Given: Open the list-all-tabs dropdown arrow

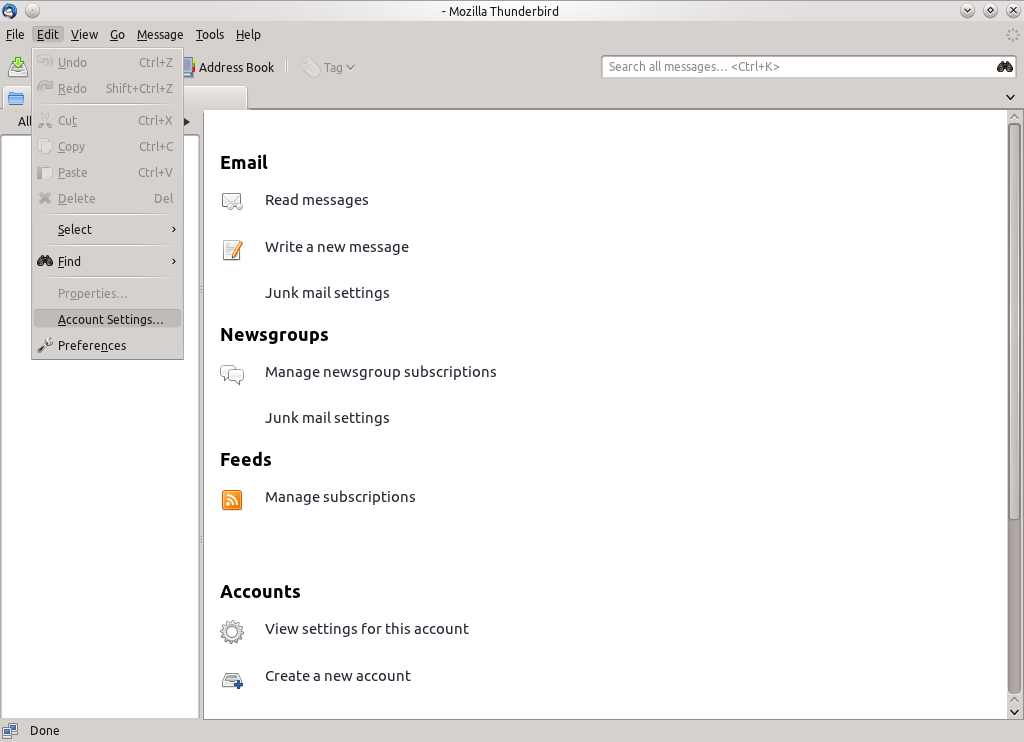Looking at the screenshot, I should pyautogui.click(x=1010, y=97).
